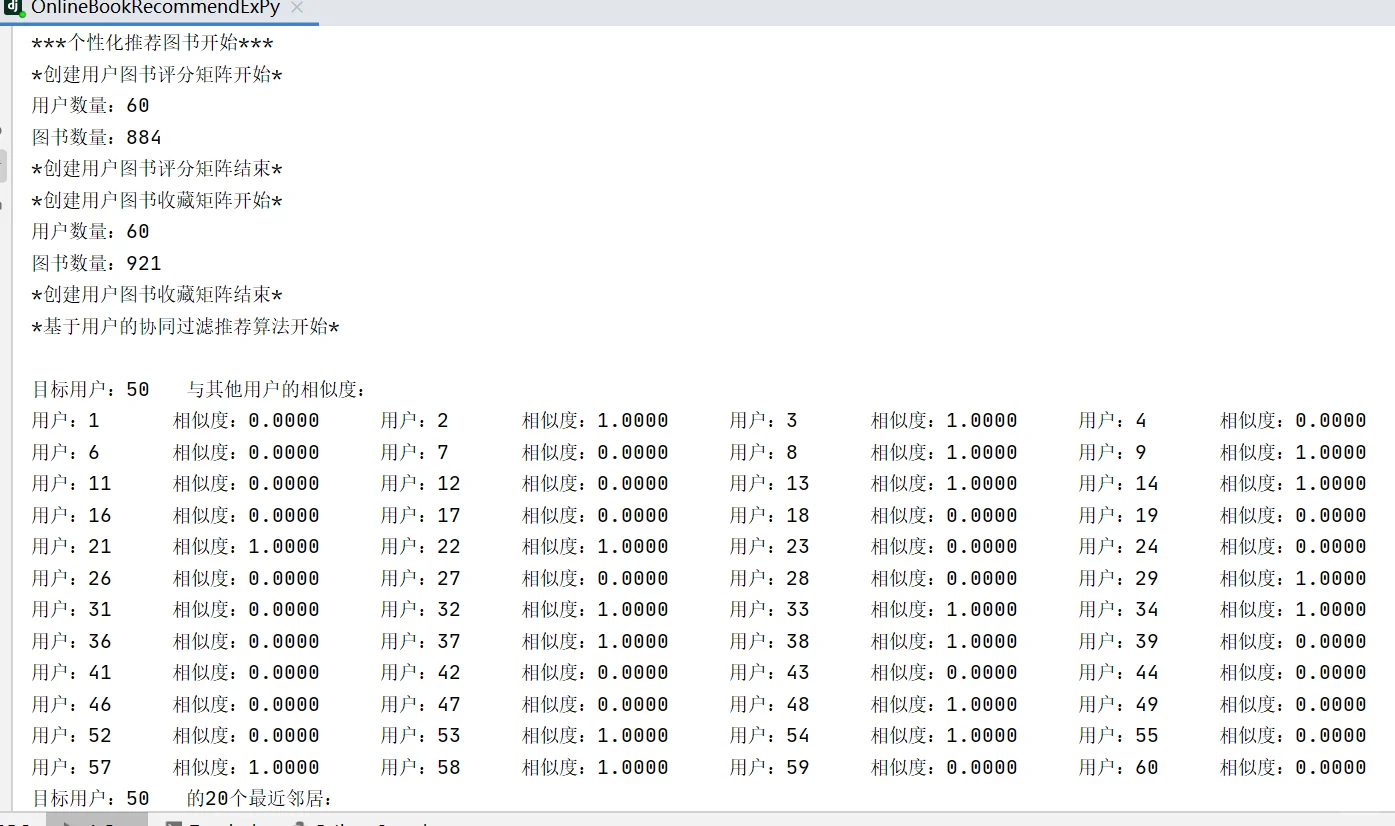Click the header ***个性化推荐图书开始***

(x=152, y=42)
